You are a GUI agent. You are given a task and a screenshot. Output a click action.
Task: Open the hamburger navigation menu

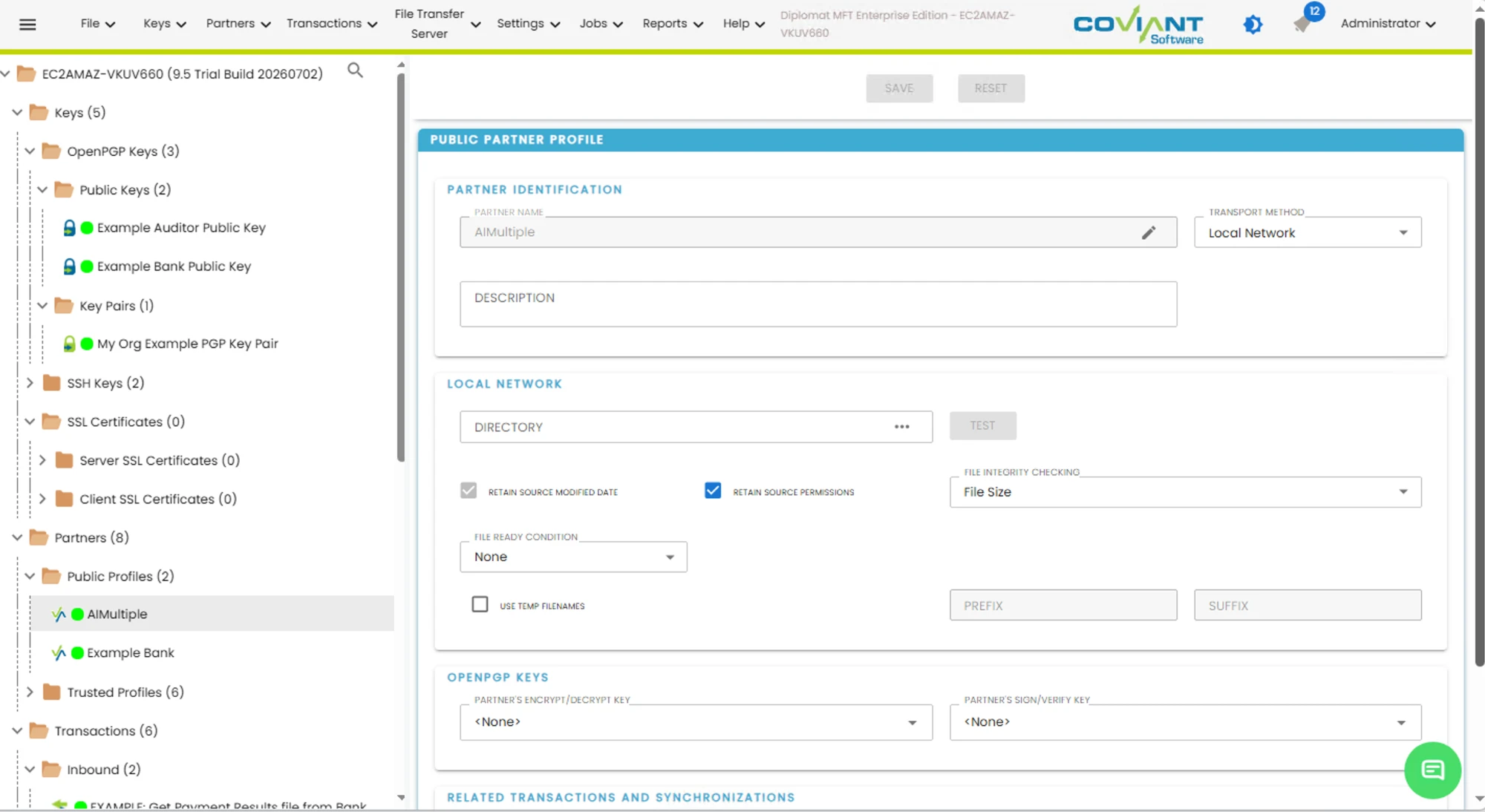(27, 24)
